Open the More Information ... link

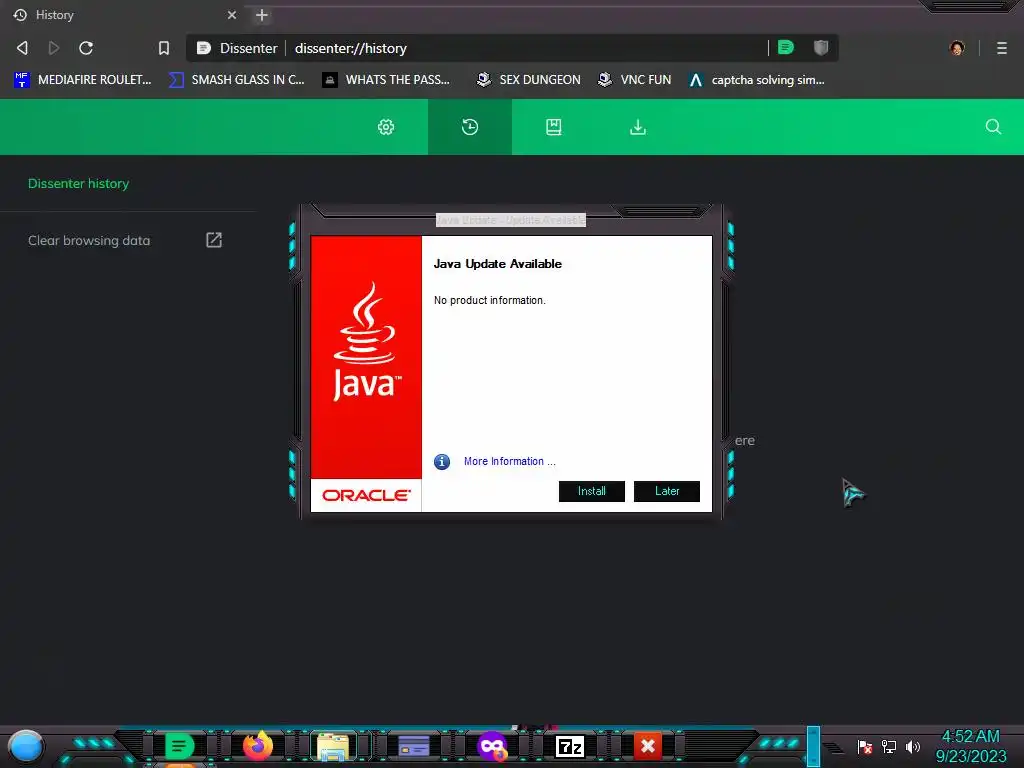point(509,461)
